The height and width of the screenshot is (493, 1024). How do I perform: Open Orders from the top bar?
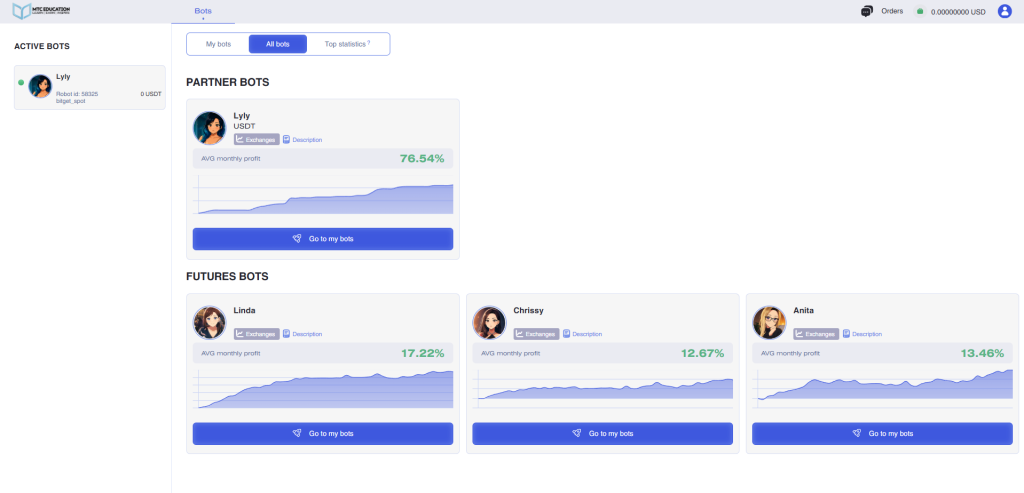point(892,11)
